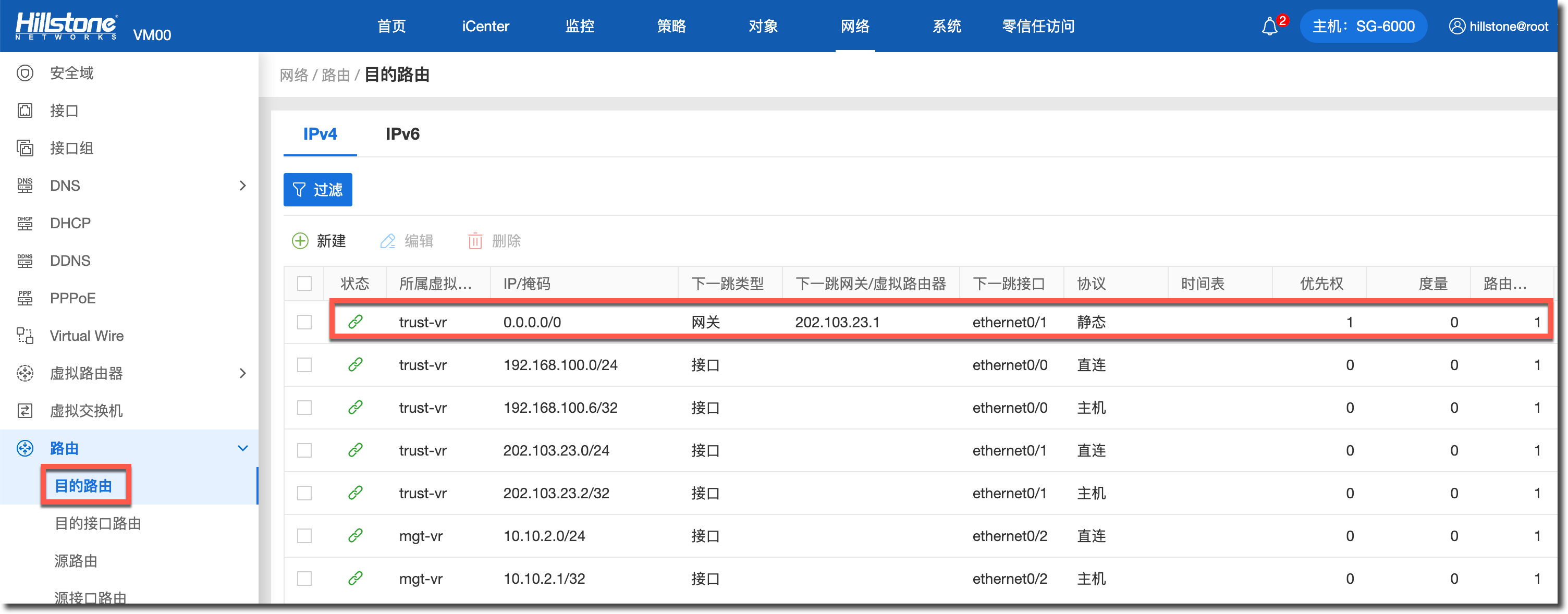Viewport: 1568px width, 614px height.
Task: Tick checkbox for the 10.10.2.0/24 route
Action: [x=304, y=535]
